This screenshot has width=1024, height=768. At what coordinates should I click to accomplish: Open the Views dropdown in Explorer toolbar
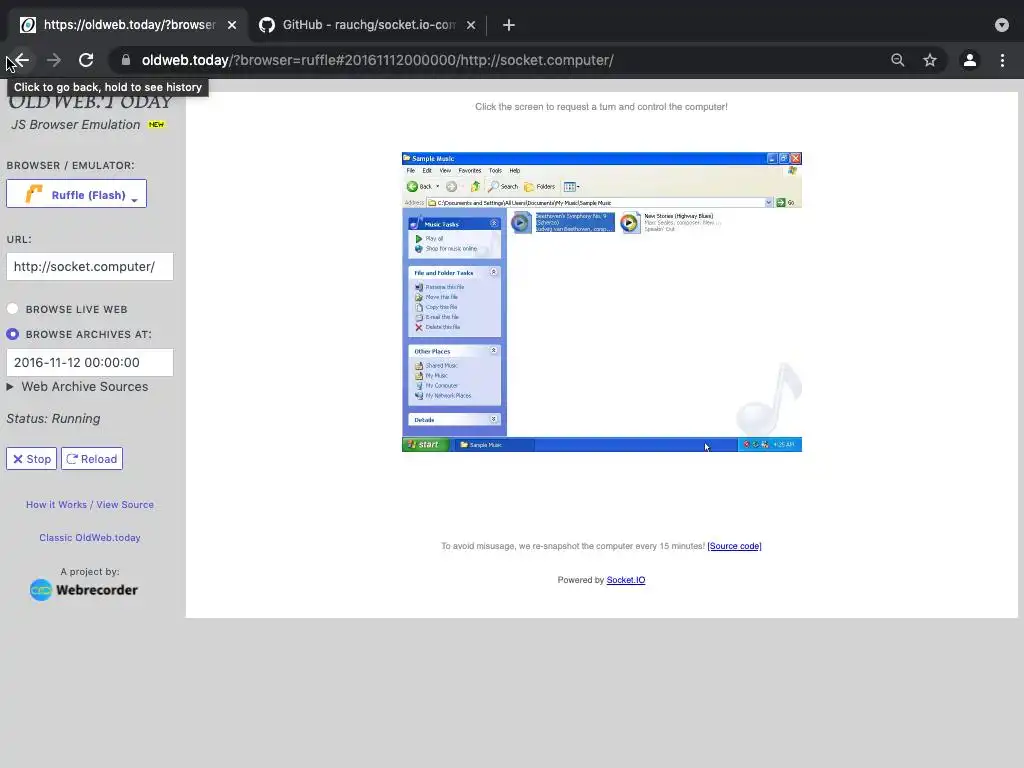pyautogui.click(x=571, y=187)
